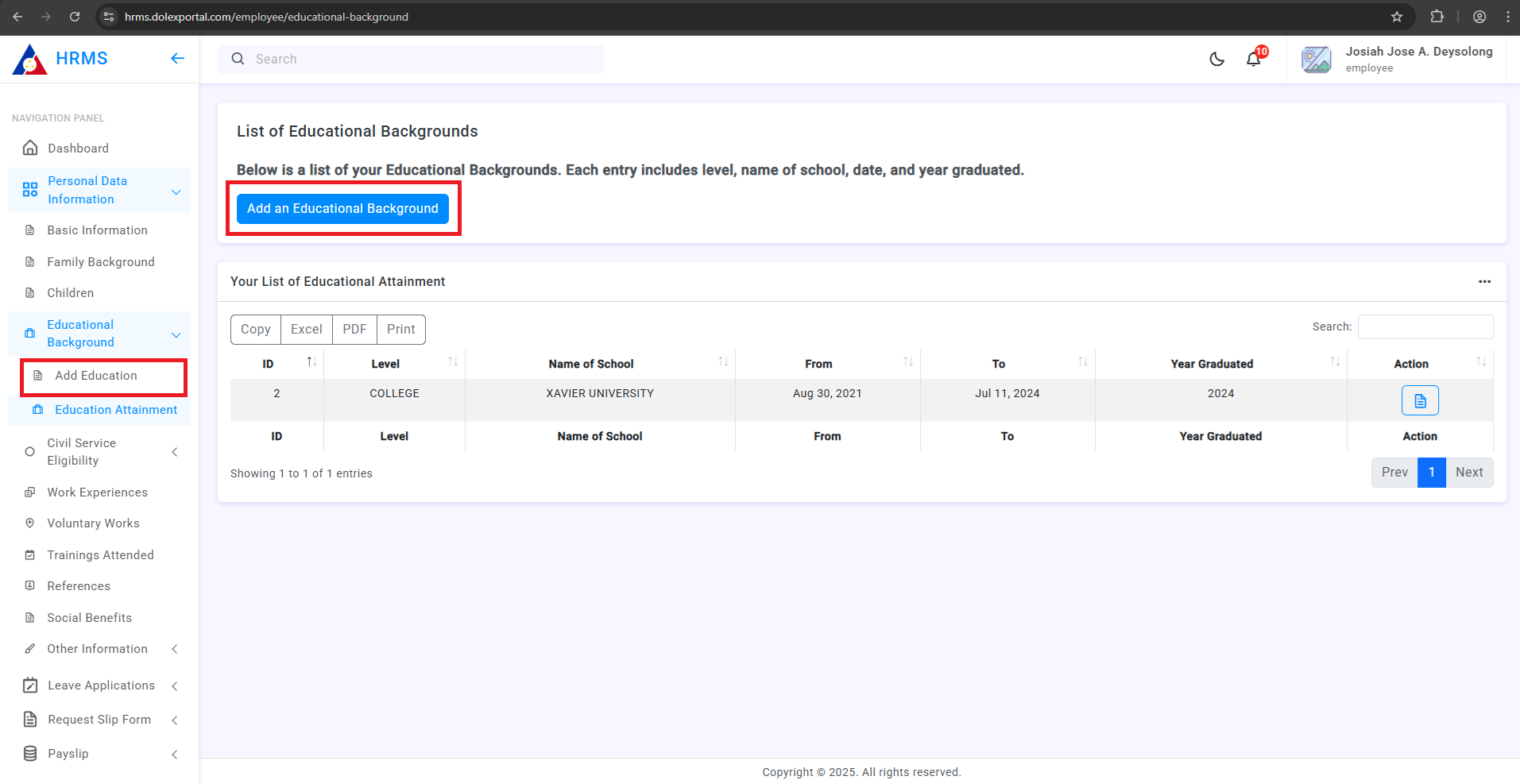Open the browser extensions puzzle icon
The height and width of the screenshot is (784, 1520).
pos(1437,17)
